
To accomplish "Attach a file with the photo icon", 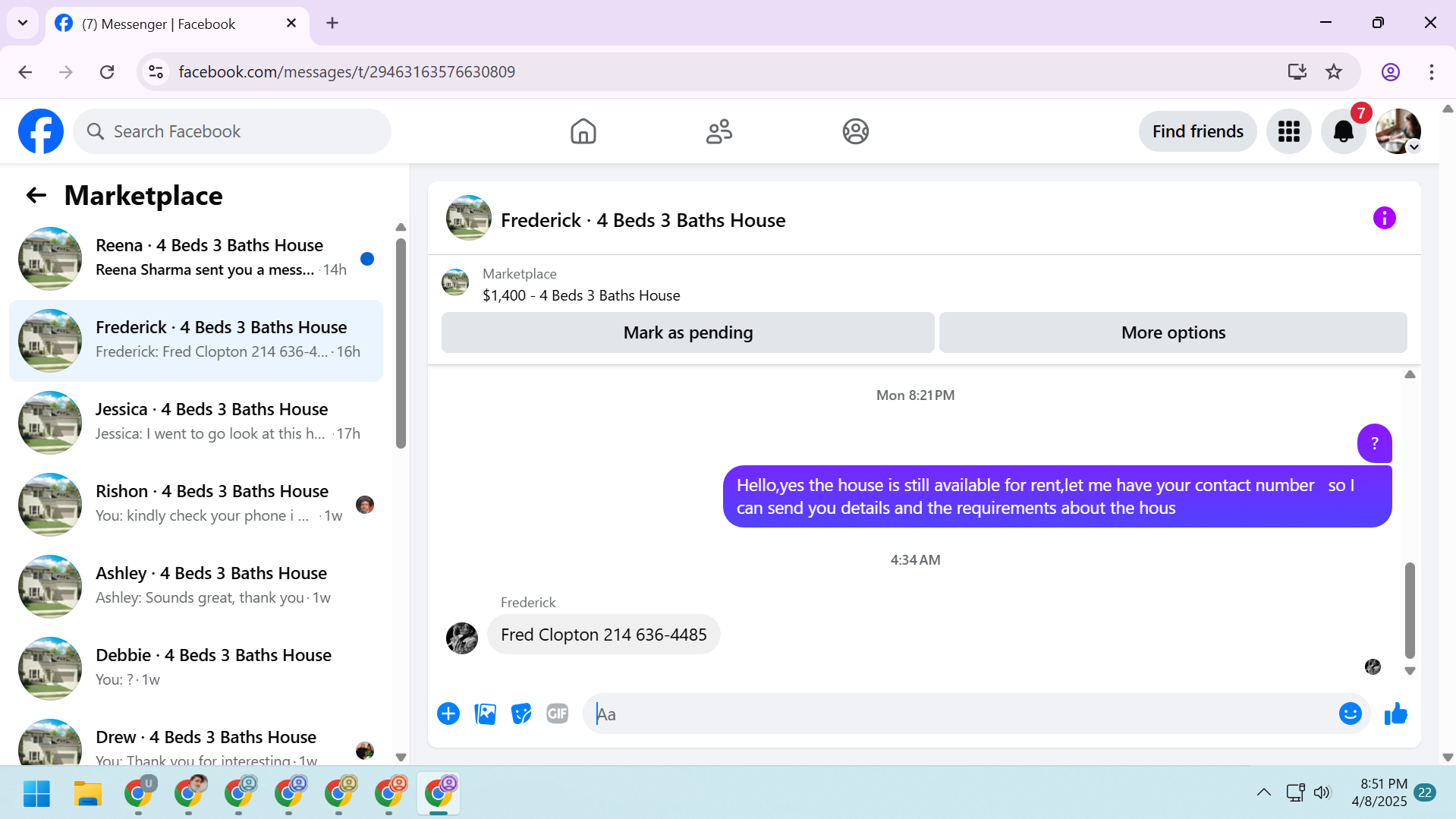I will pyautogui.click(x=485, y=713).
